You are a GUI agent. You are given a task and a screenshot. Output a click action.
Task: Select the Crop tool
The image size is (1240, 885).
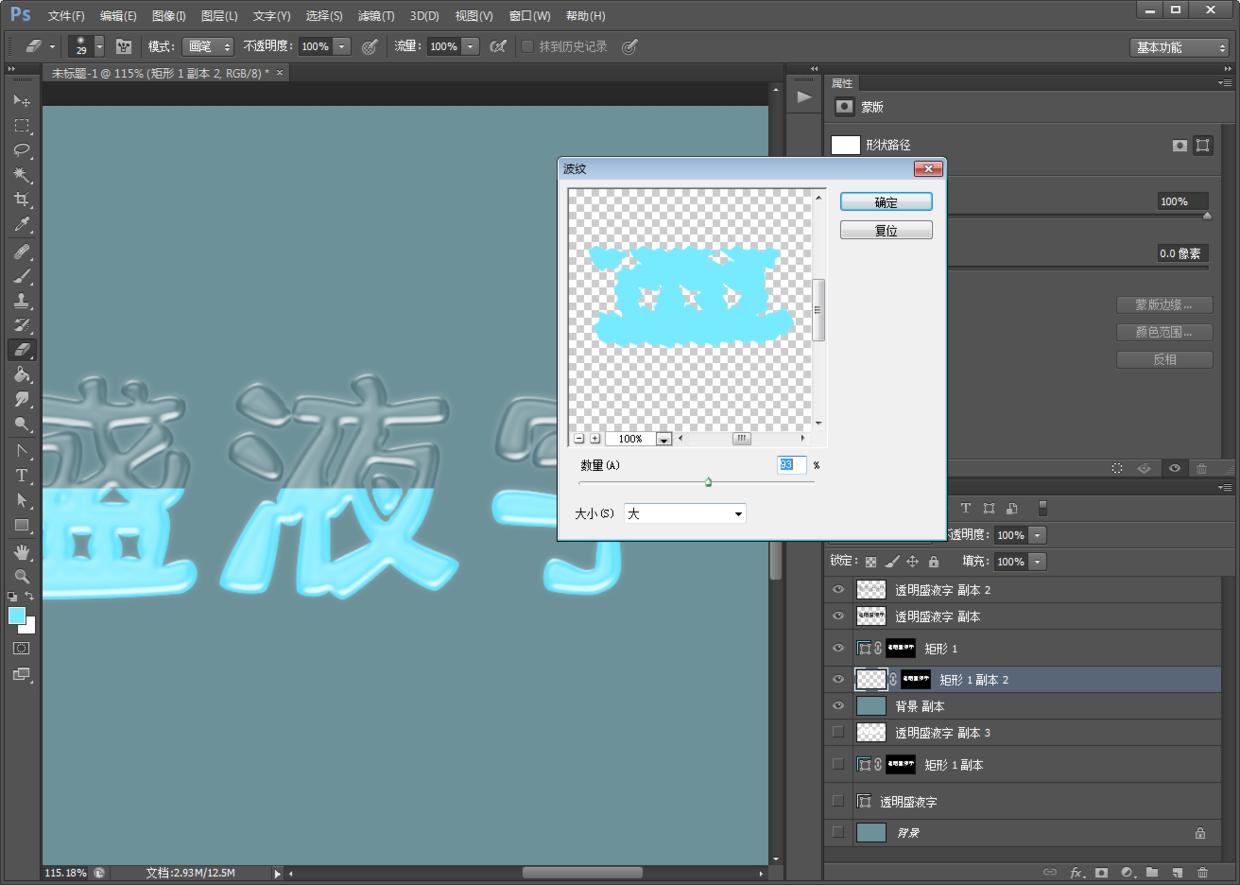pyautogui.click(x=21, y=199)
